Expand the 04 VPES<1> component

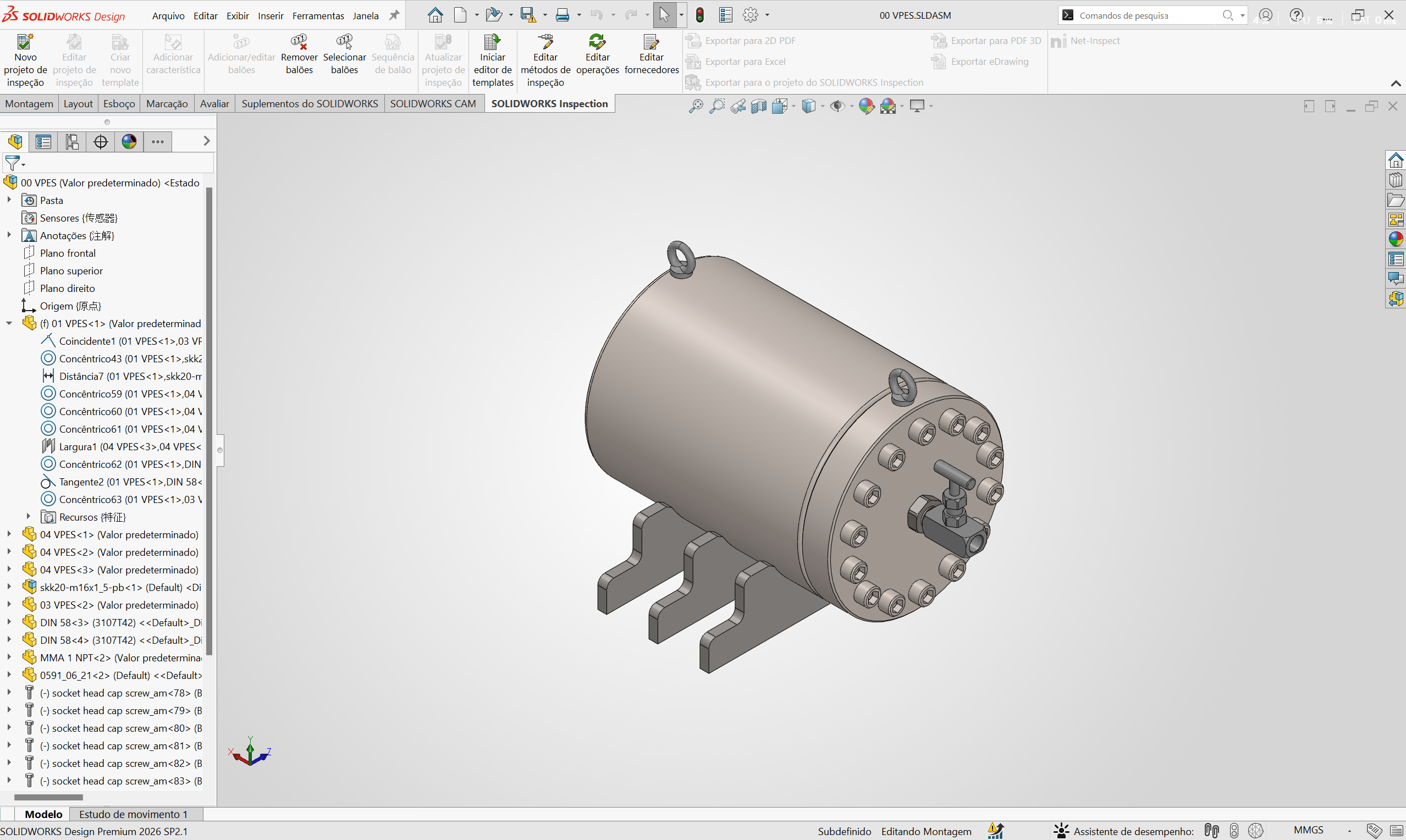9,534
